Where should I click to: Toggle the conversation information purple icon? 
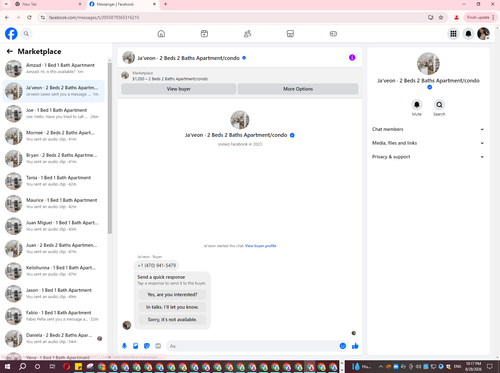coord(352,58)
